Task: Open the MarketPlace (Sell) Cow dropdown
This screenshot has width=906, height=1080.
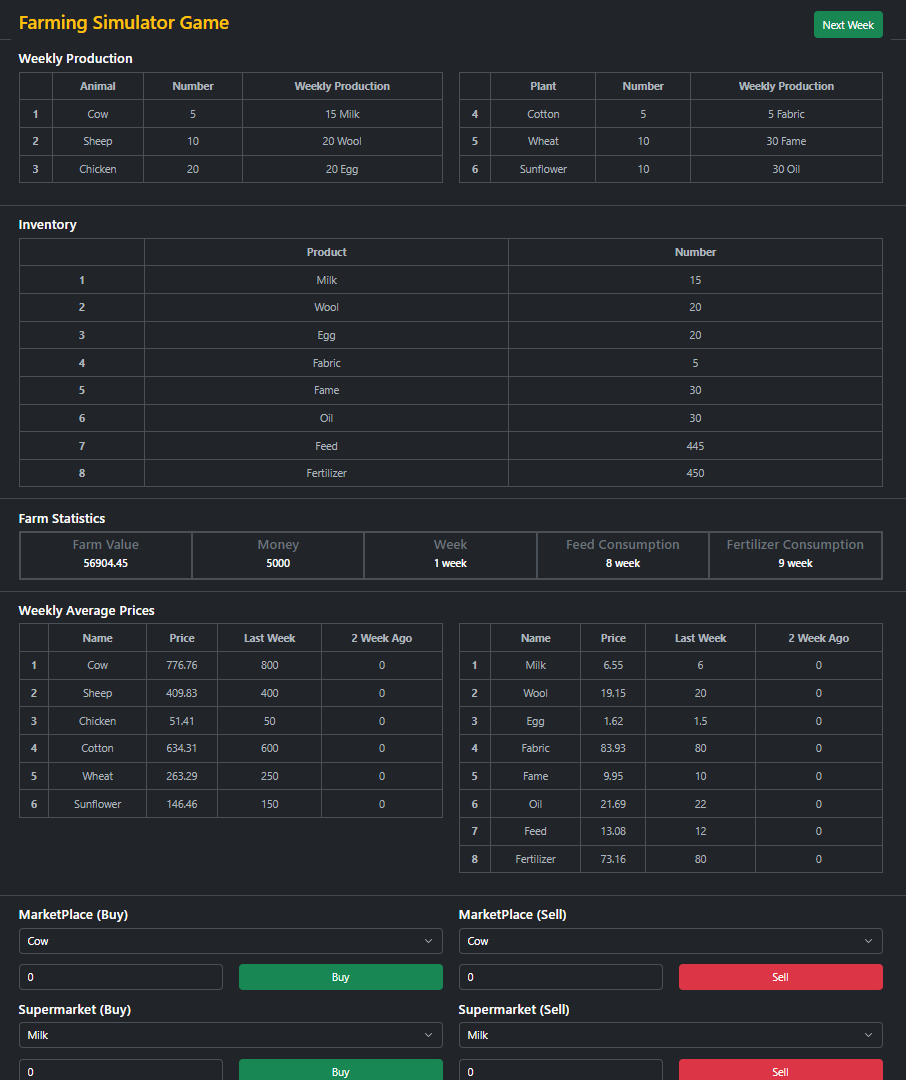Action: 670,941
